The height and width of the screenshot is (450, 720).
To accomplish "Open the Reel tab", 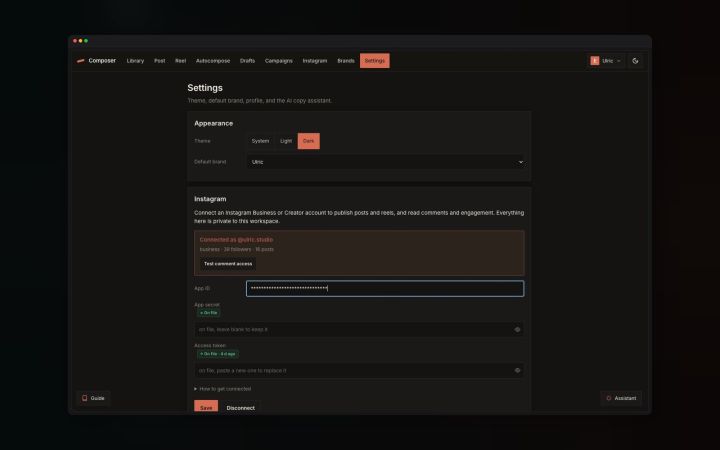I will tap(180, 61).
